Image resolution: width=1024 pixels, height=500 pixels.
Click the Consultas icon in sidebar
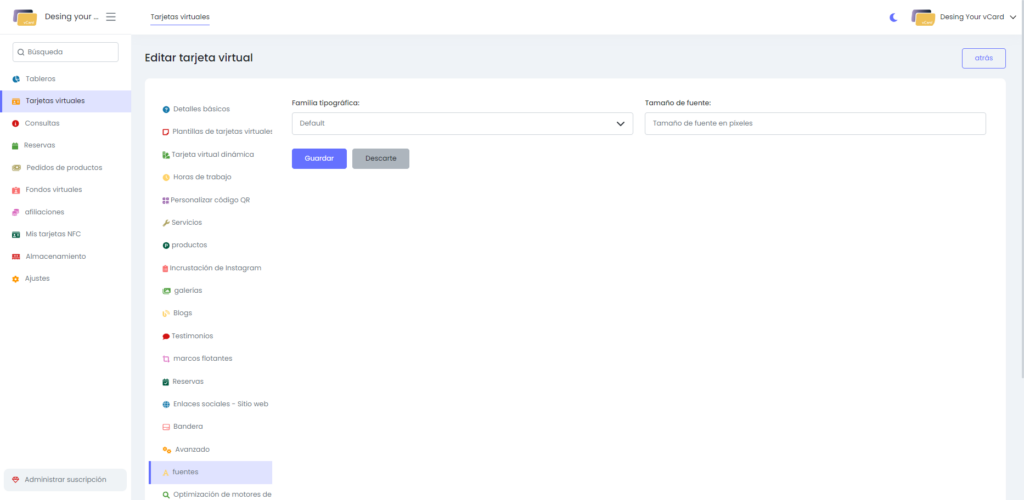[x=16, y=123]
